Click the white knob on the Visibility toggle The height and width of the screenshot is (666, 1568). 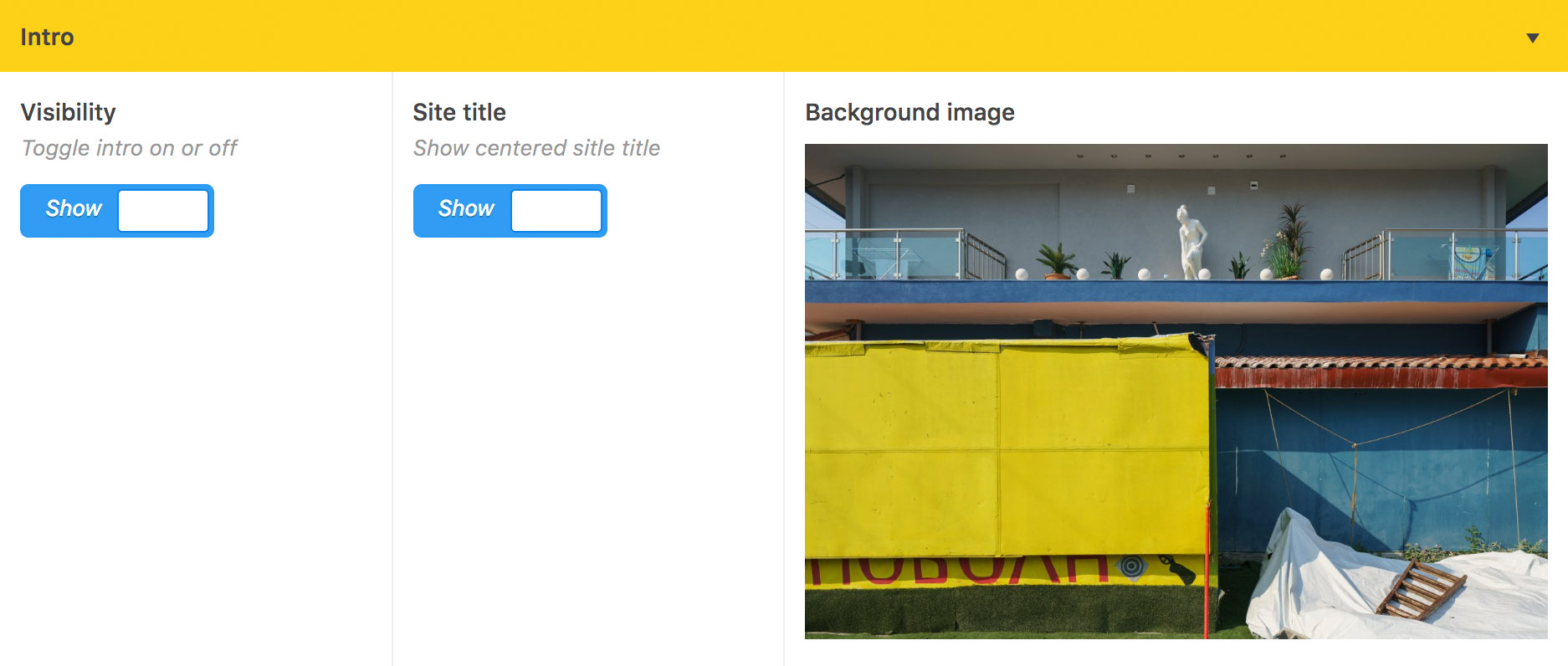pos(163,210)
